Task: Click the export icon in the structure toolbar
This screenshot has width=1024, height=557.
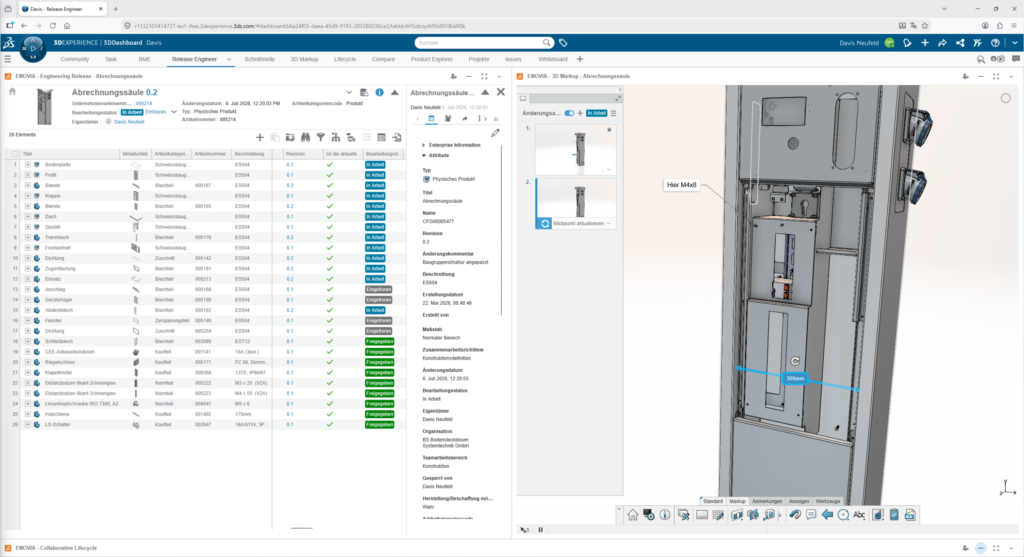Action: (x=396, y=137)
